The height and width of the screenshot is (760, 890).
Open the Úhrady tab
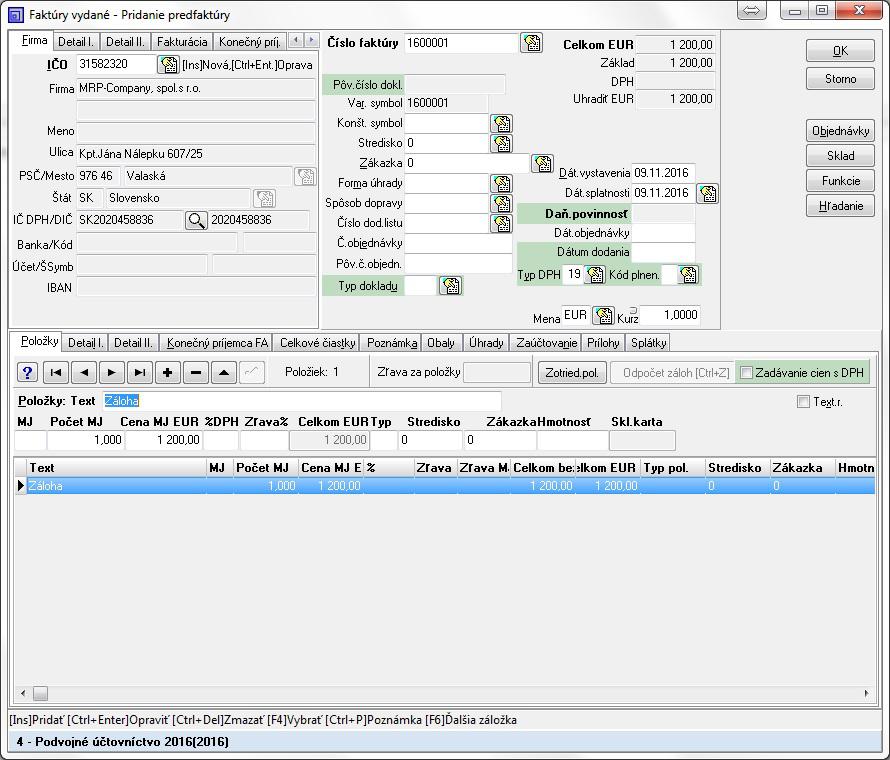pyautogui.click(x=486, y=343)
